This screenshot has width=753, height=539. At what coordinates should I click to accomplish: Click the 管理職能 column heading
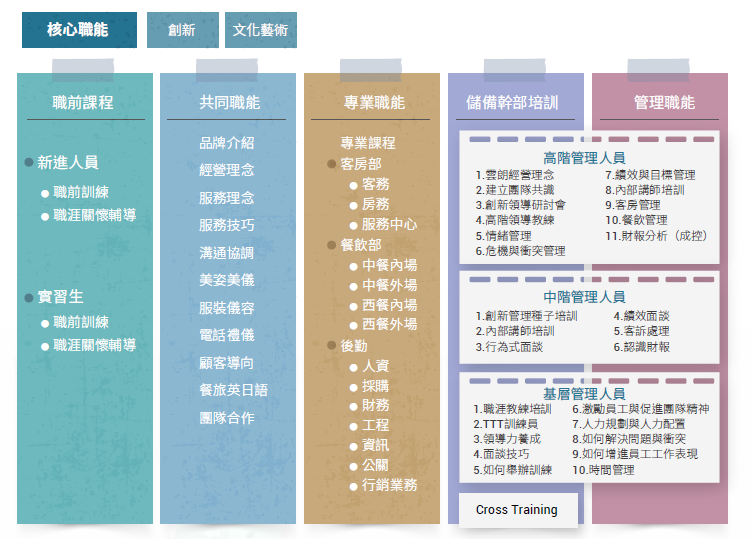pyautogui.click(x=664, y=102)
